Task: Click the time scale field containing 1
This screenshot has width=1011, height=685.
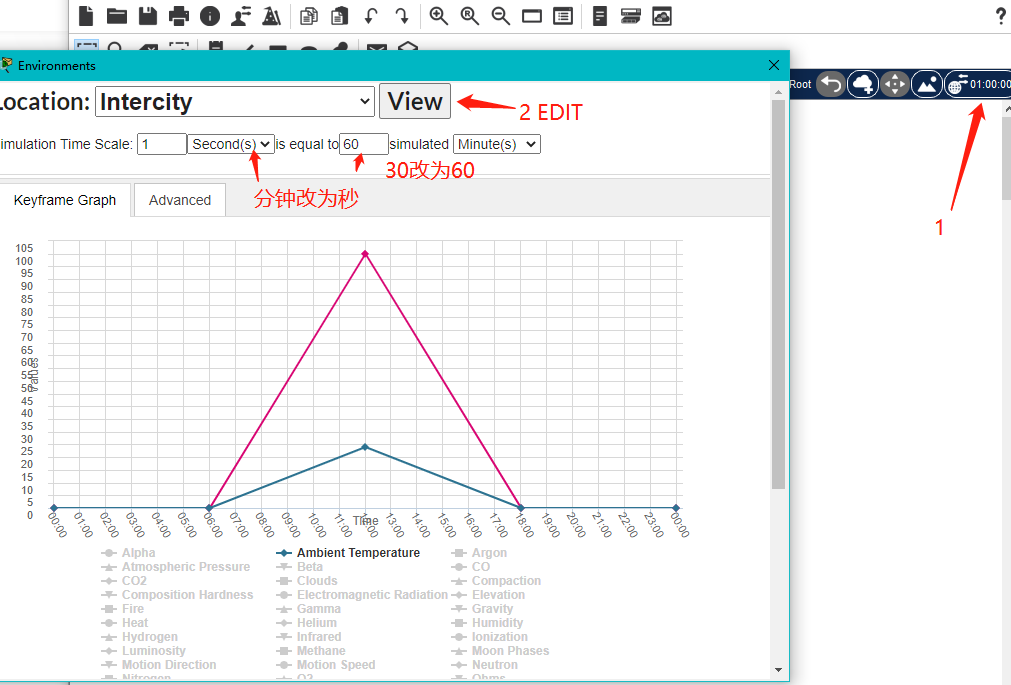Action: pos(162,144)
